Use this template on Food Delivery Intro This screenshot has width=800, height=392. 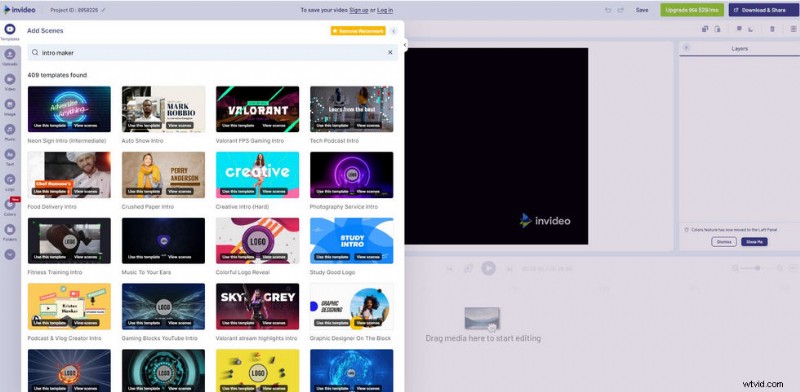click(50, 191)
